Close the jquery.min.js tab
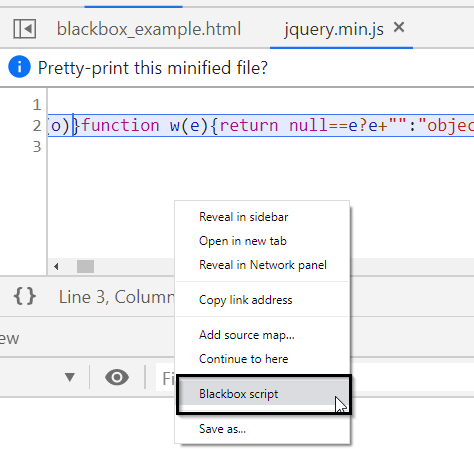The width and height of the screenshot is (474, 449). [x=399, y=27]
